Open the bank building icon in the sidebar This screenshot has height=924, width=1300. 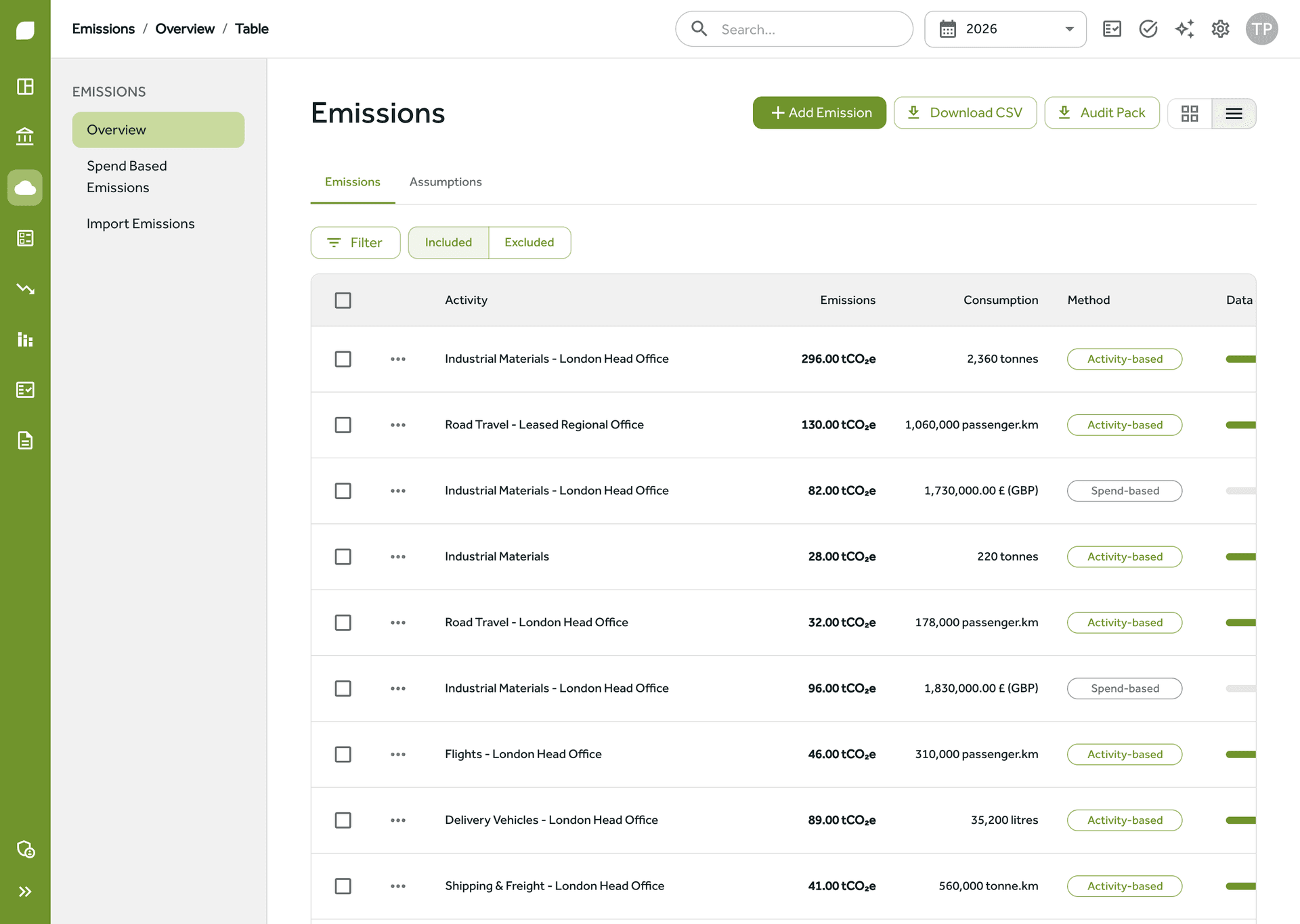tap(25, 137)
